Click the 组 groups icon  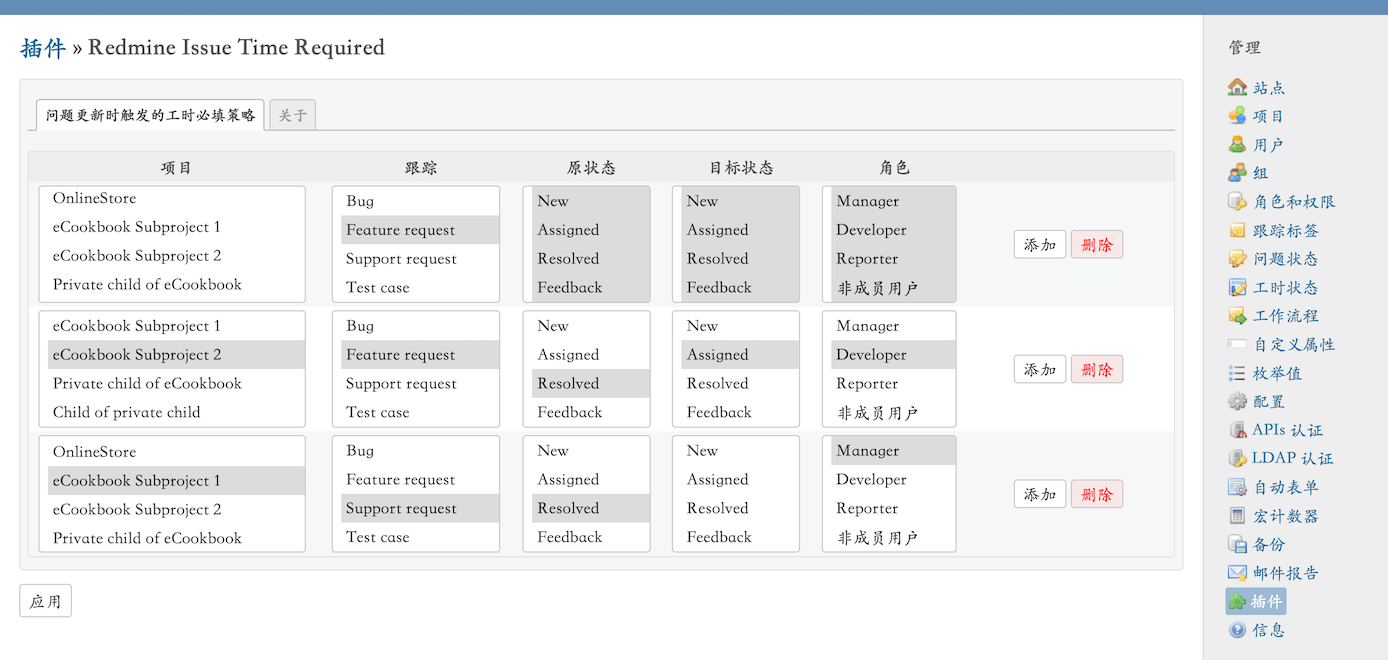(x=1237, y=173)
